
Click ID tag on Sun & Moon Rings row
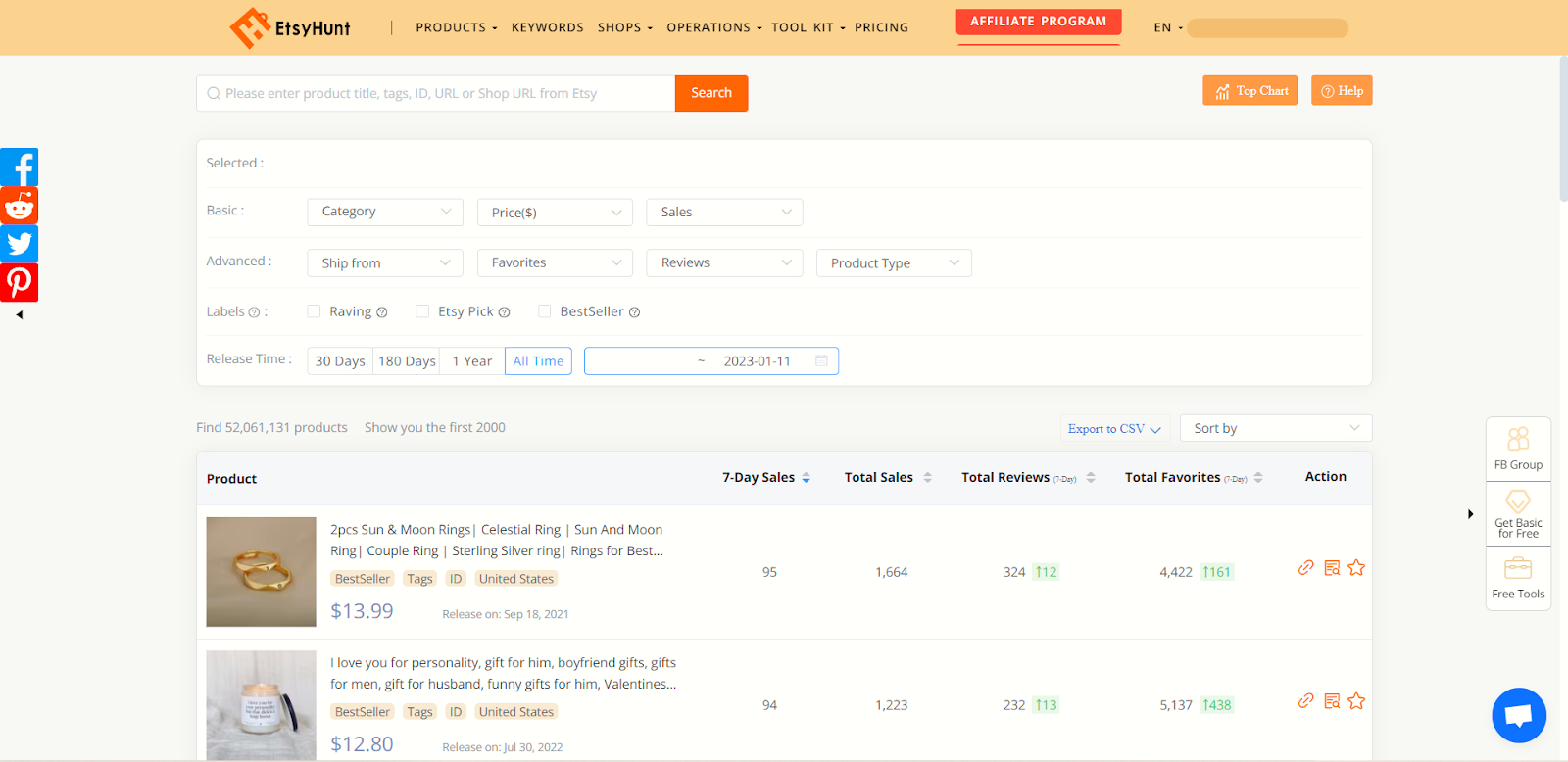point(456,579)
